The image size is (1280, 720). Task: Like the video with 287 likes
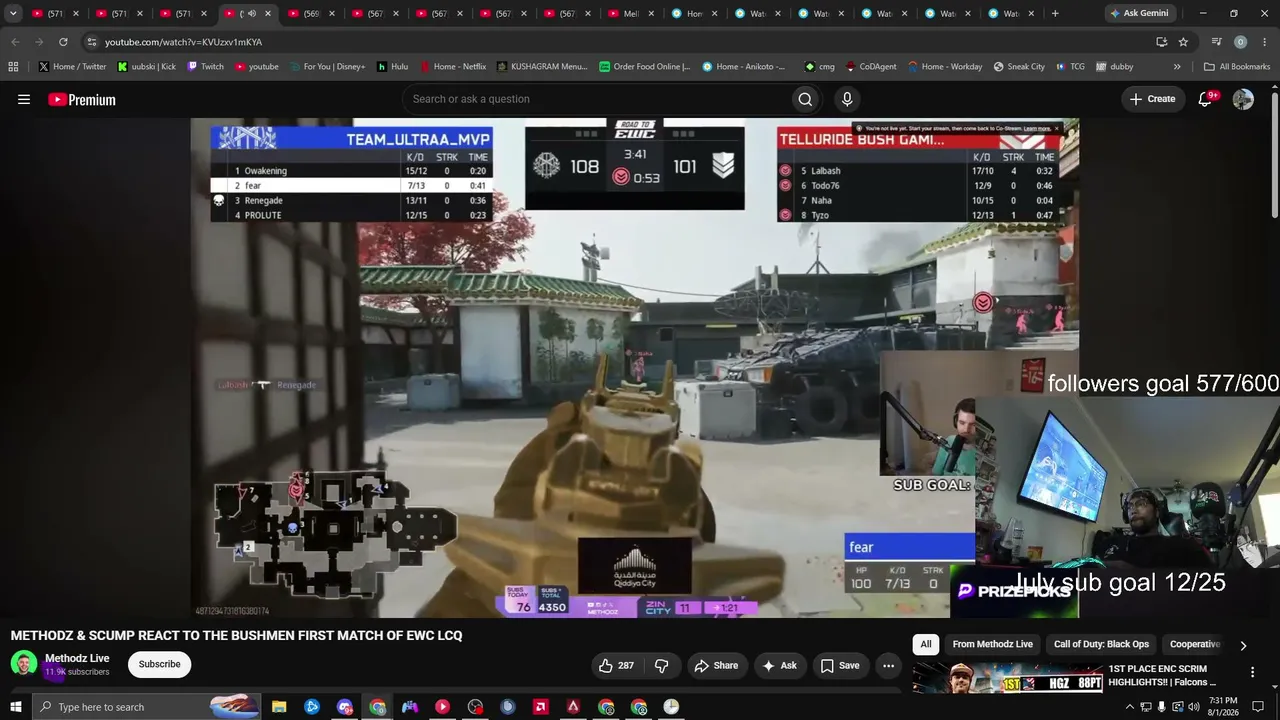click(x=616, y=666)
